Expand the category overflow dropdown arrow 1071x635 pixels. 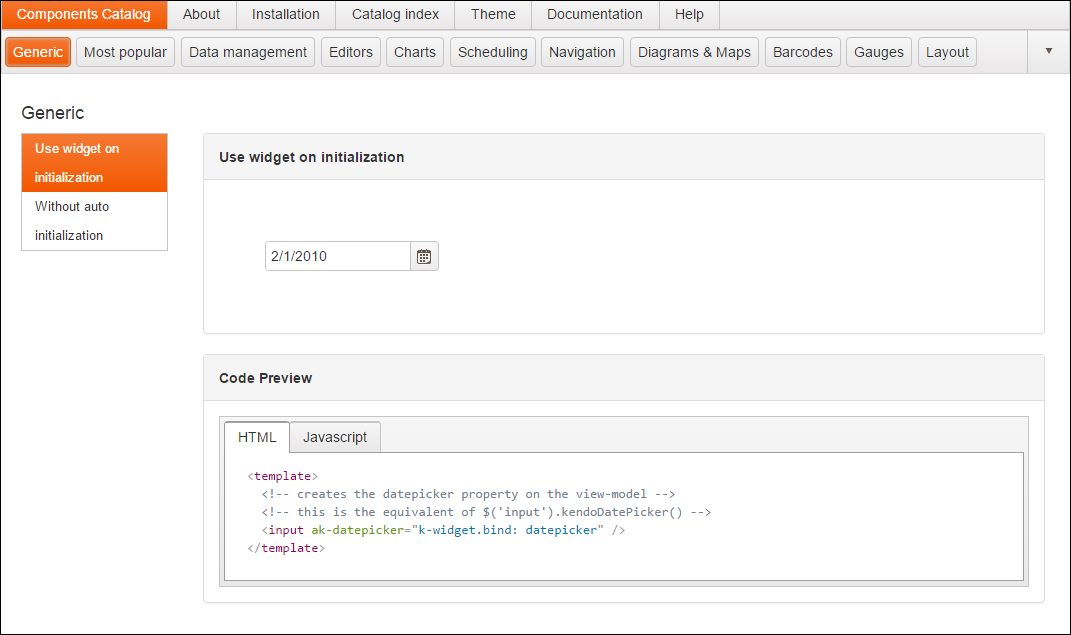point(1048,51)
